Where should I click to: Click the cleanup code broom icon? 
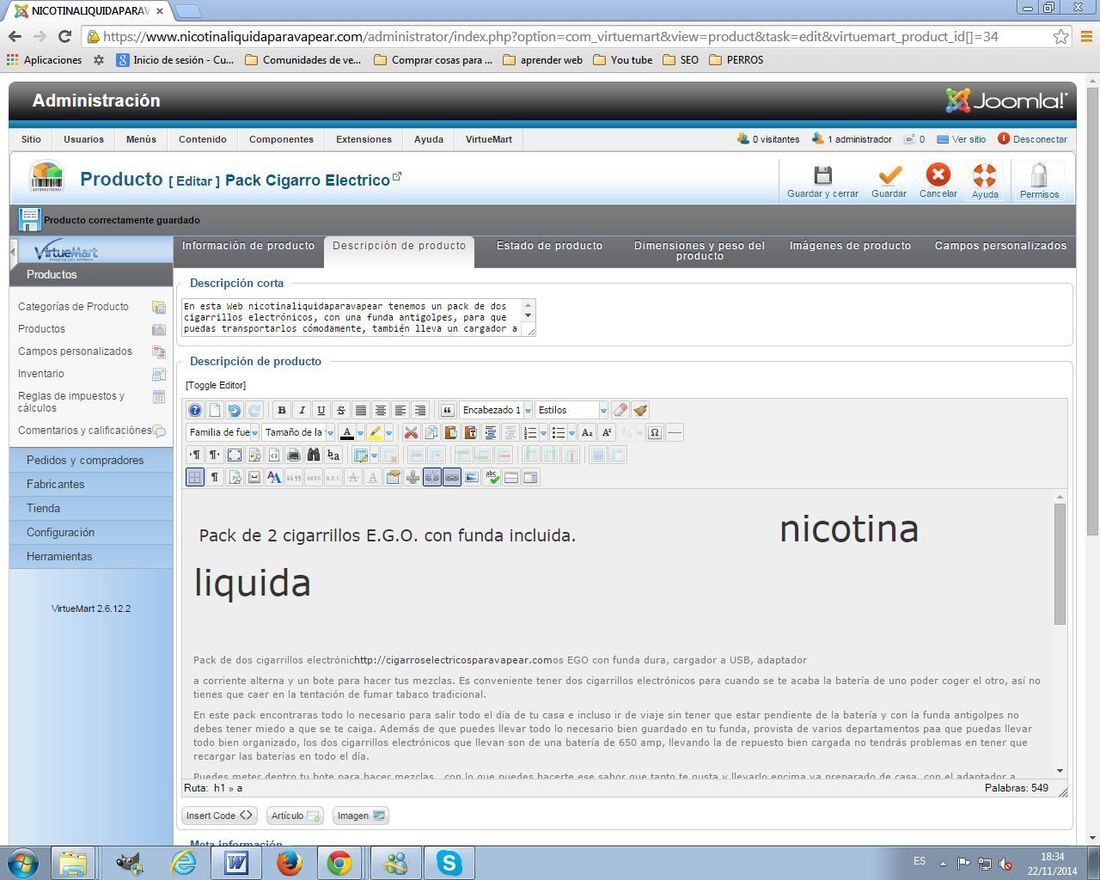pos(640,410)
